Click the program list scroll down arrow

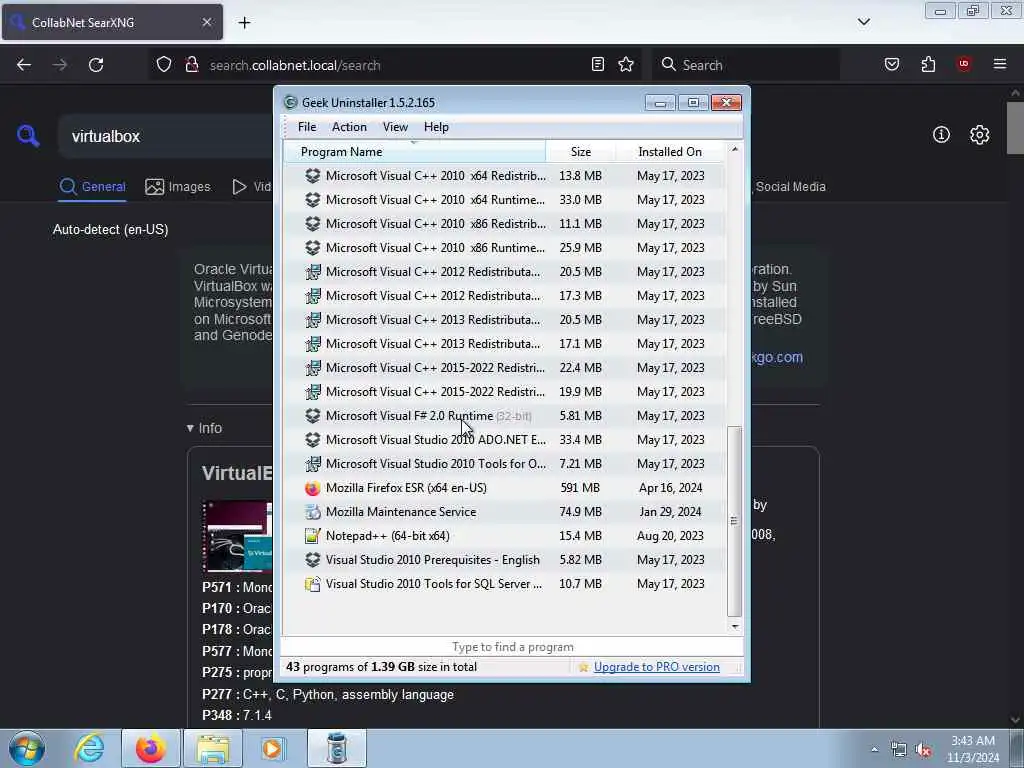tap(735, 627)
